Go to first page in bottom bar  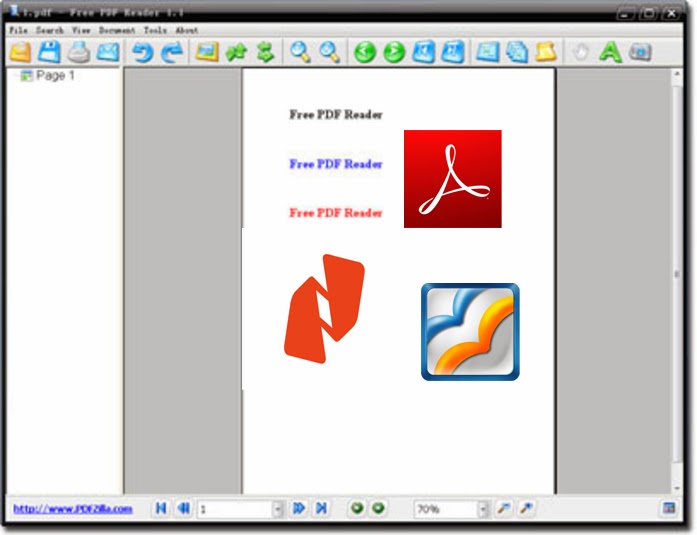161,508
